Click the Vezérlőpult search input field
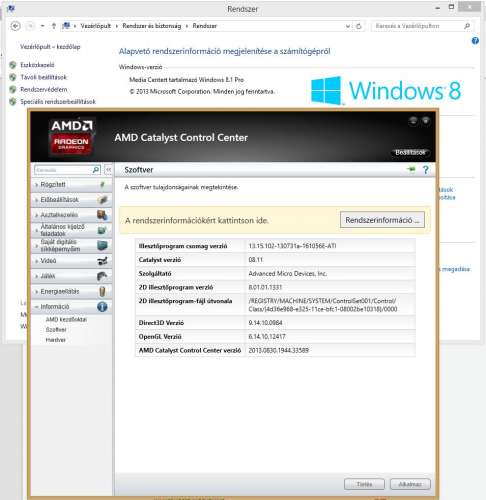This screenshot has width=486, height=500. point(417,26)
